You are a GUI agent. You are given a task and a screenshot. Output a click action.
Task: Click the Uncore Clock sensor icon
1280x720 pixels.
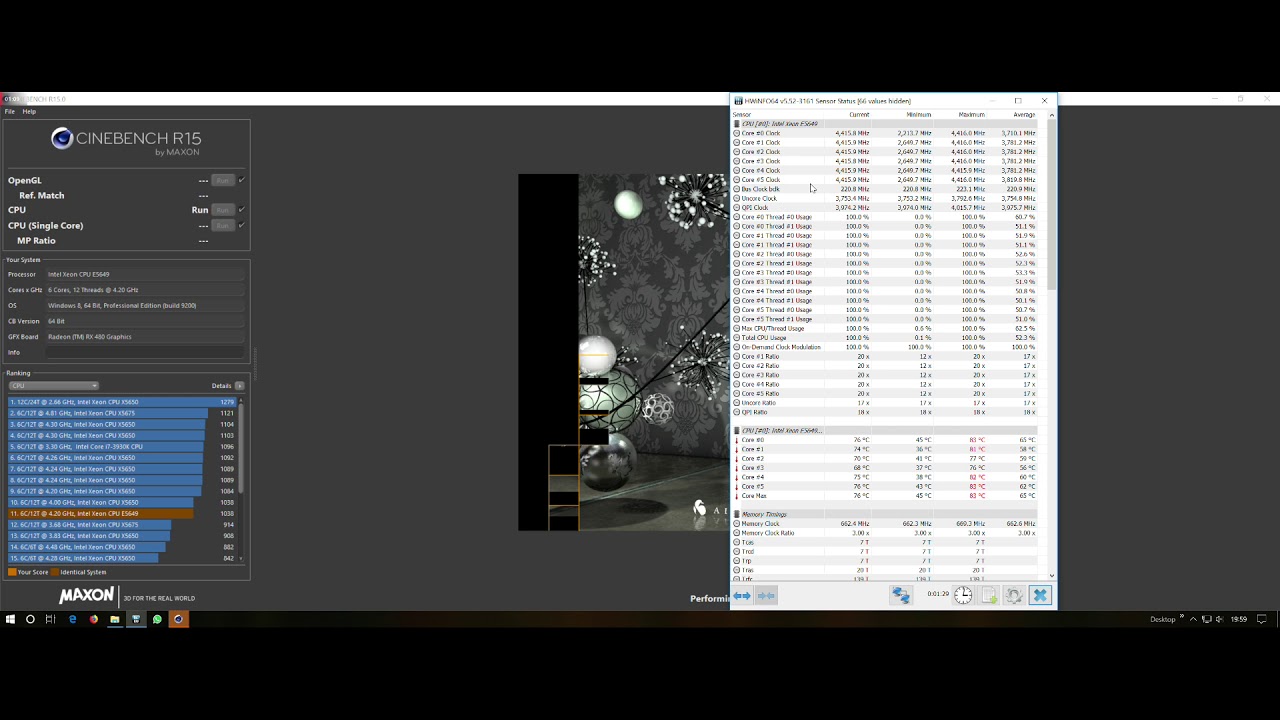click(737, 198)
